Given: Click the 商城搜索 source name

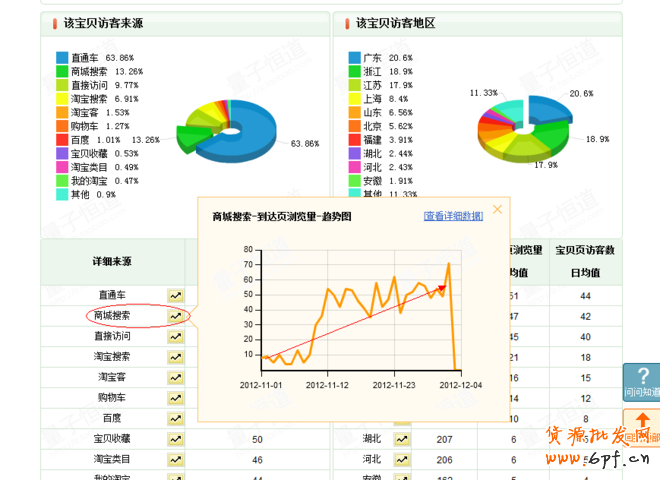Looking at the screenshot, I should click(x=112, y=316).
